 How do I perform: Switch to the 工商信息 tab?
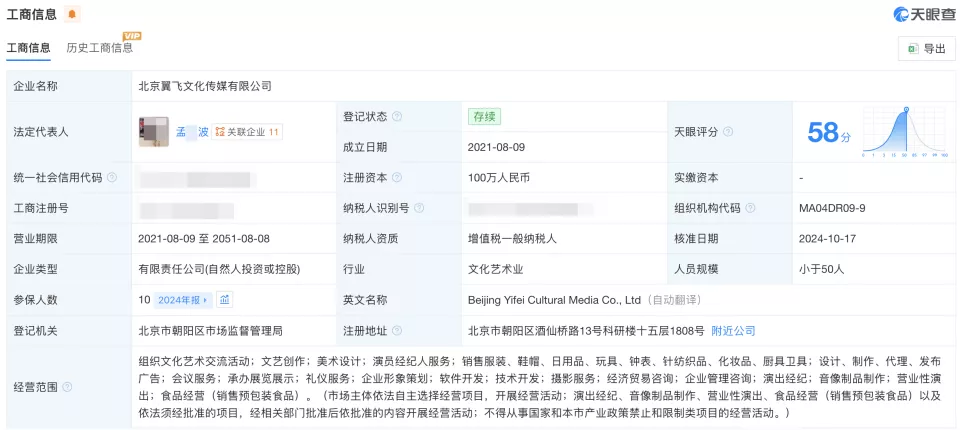coord(28,48)
